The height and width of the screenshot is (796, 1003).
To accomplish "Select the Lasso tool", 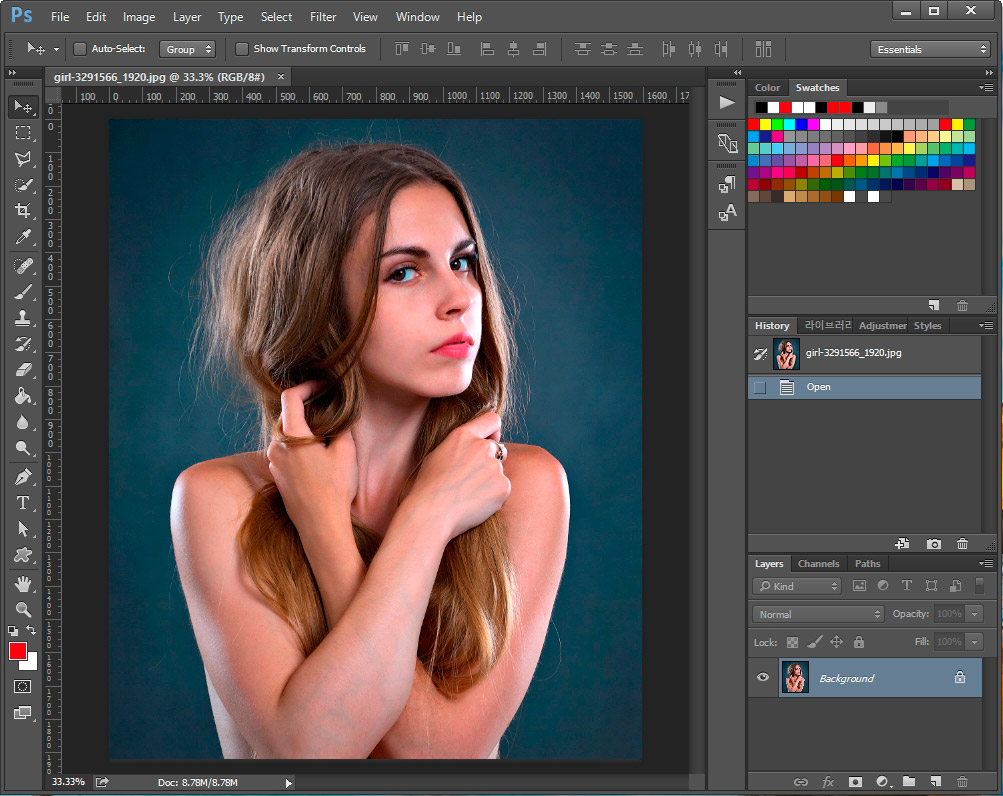I will (x=22, y=159).
